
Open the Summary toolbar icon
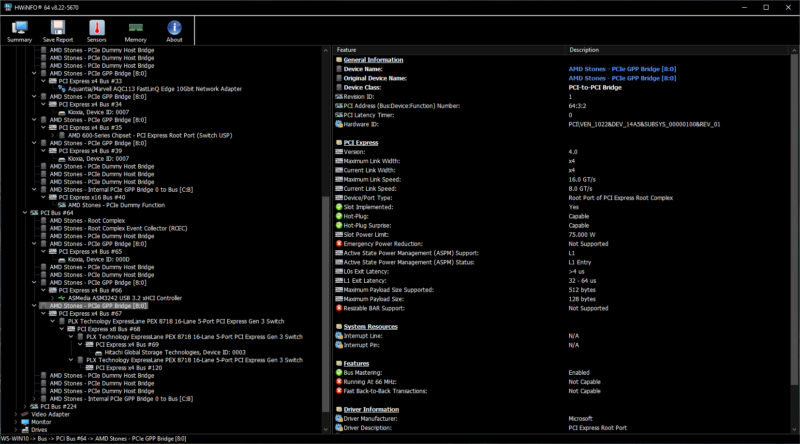click(x=19, y=30)
